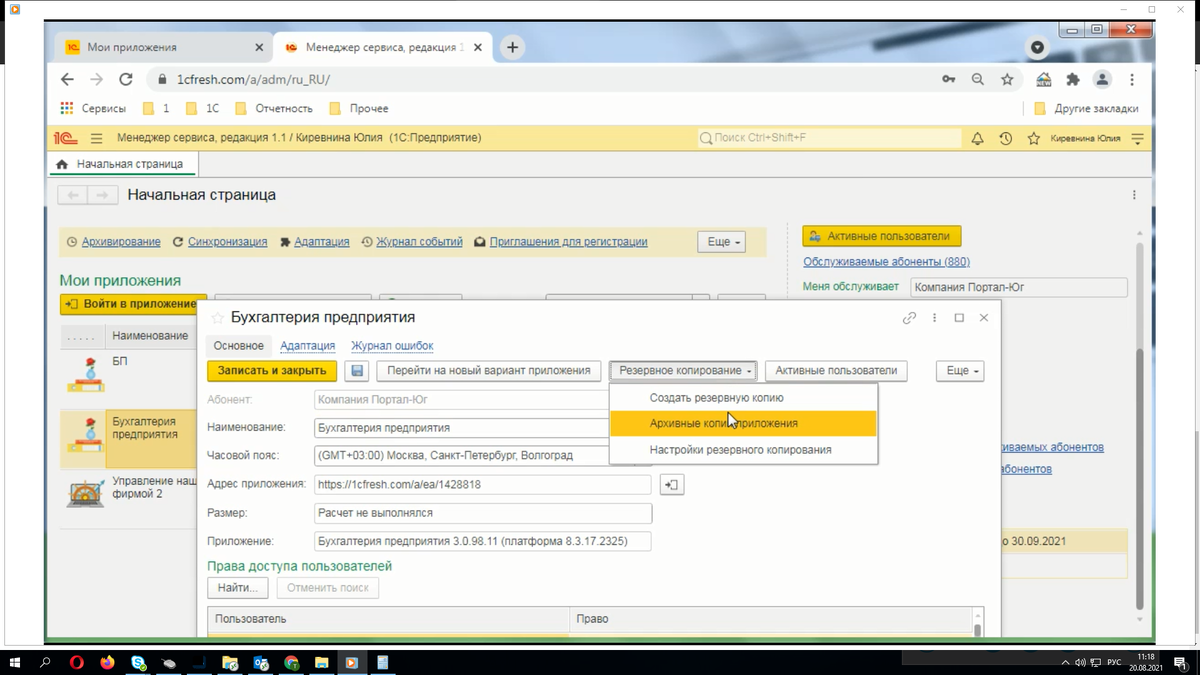Screen dimensions: 1200x675
Task: Open the saved passwords key icon
Action: pyautogui.click(x=948, y=79)
